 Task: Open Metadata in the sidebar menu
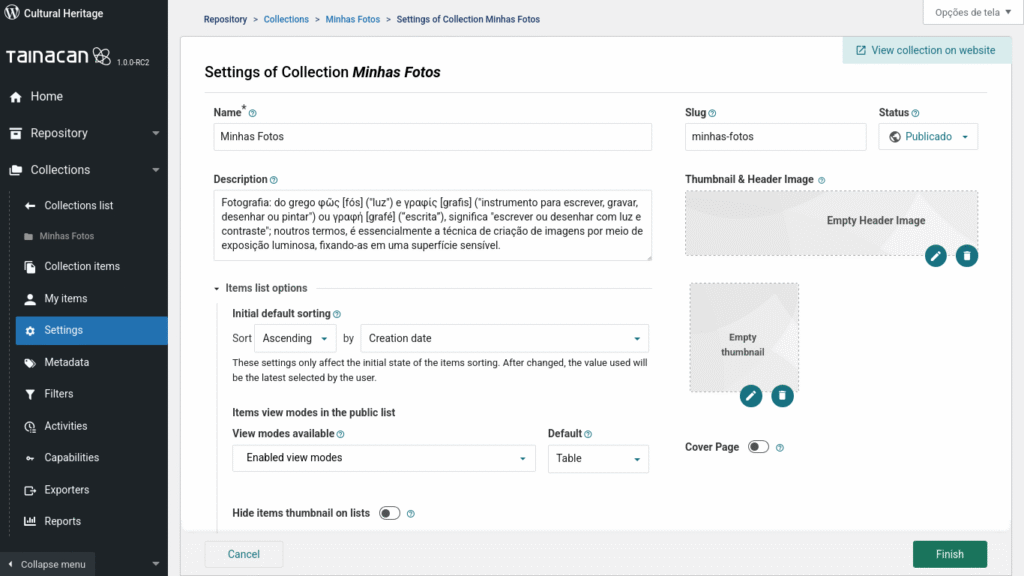tap(66, 362)
